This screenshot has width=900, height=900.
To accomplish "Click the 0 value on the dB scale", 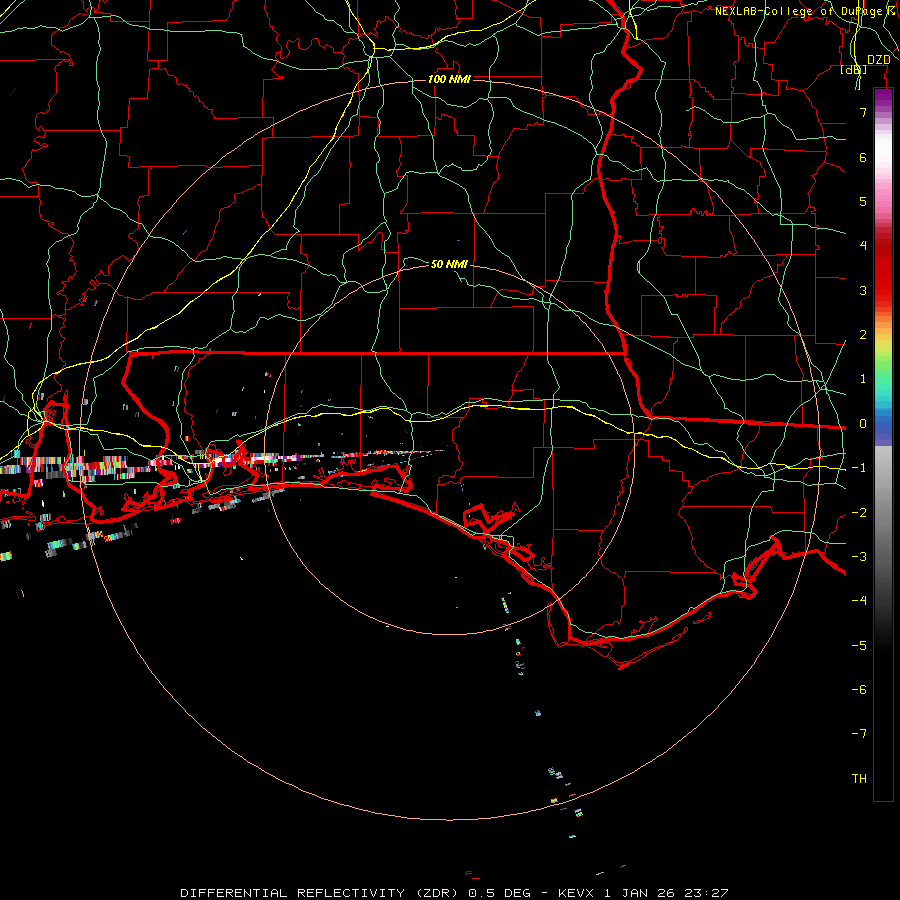I will tap(863, 424).
